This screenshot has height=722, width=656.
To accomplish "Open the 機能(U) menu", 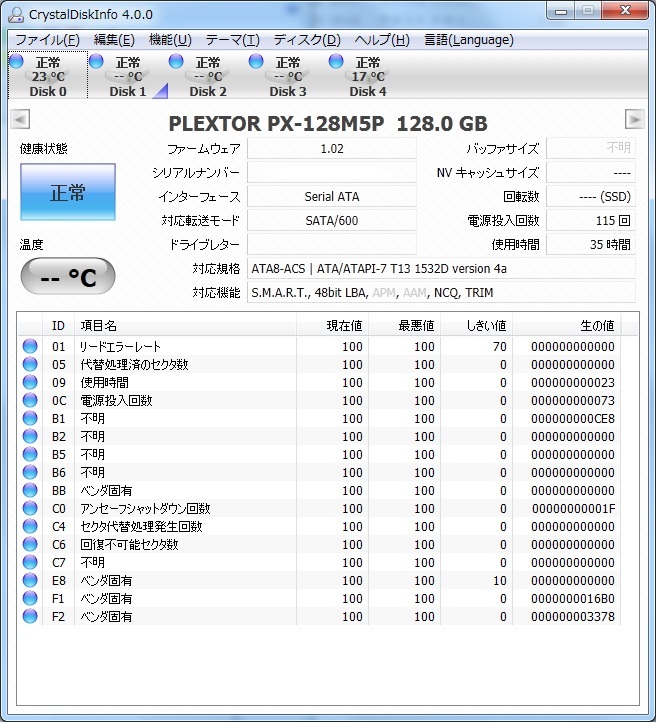I will point(170,40).
